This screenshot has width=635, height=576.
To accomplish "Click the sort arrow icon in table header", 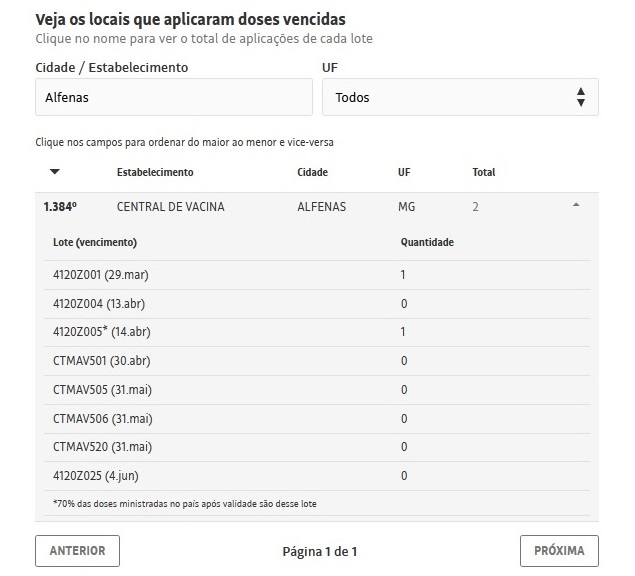I will coord(55,172).
